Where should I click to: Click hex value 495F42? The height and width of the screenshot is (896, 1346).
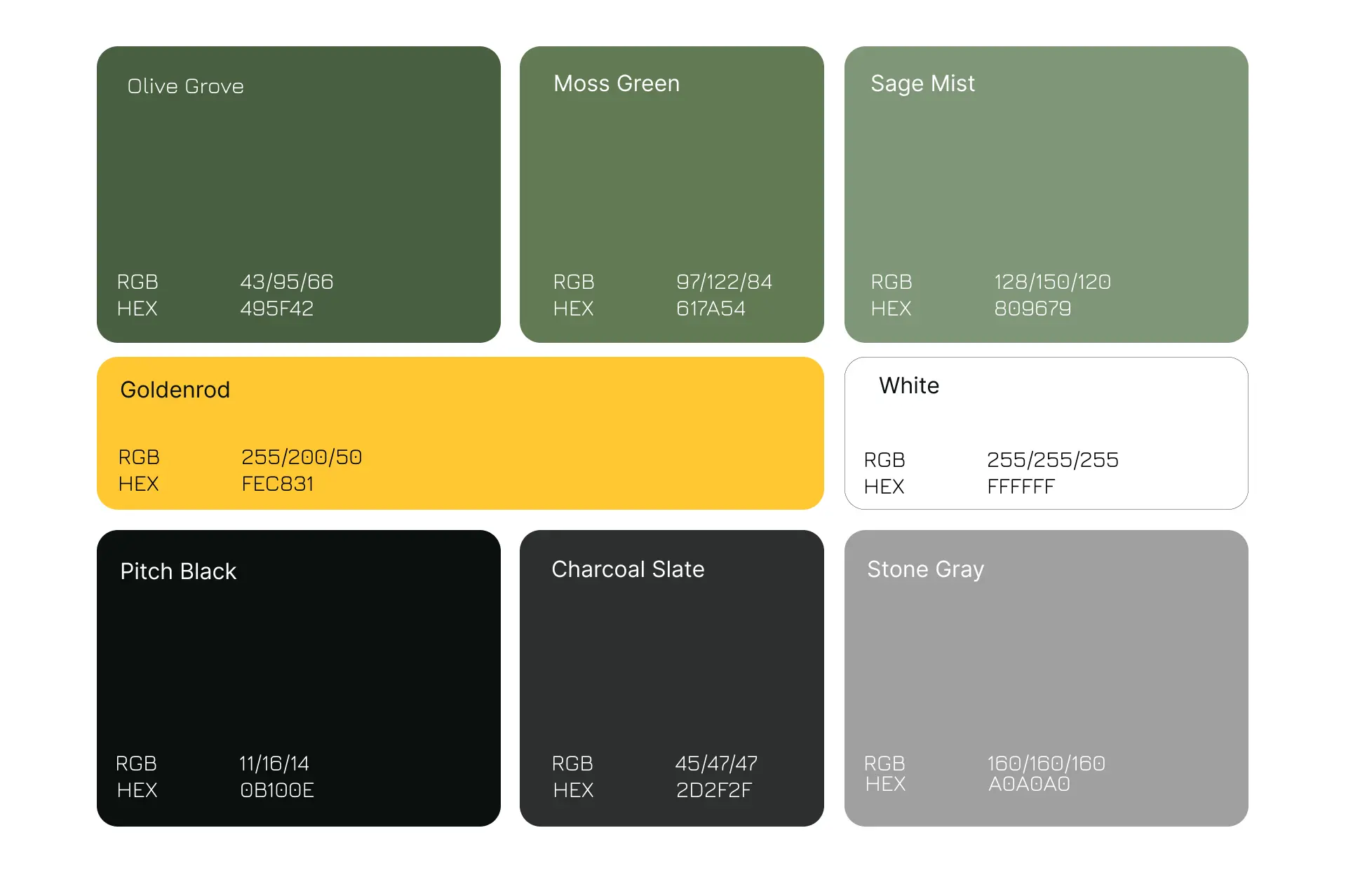276,308
